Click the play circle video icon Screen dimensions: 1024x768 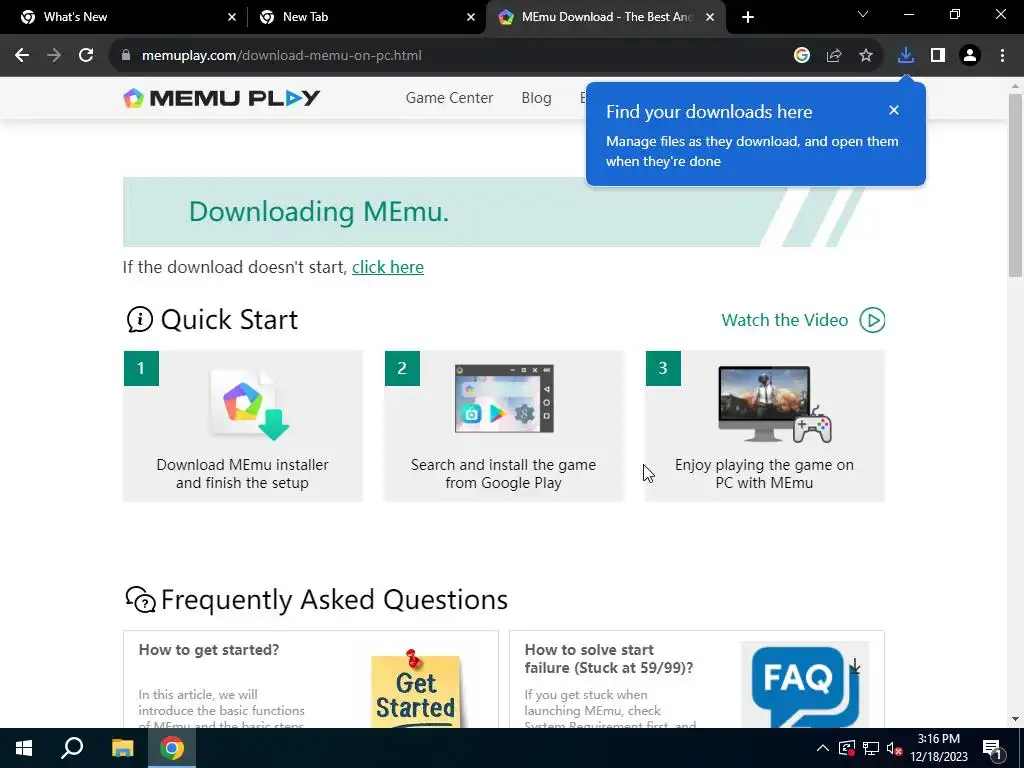point(872,320)
